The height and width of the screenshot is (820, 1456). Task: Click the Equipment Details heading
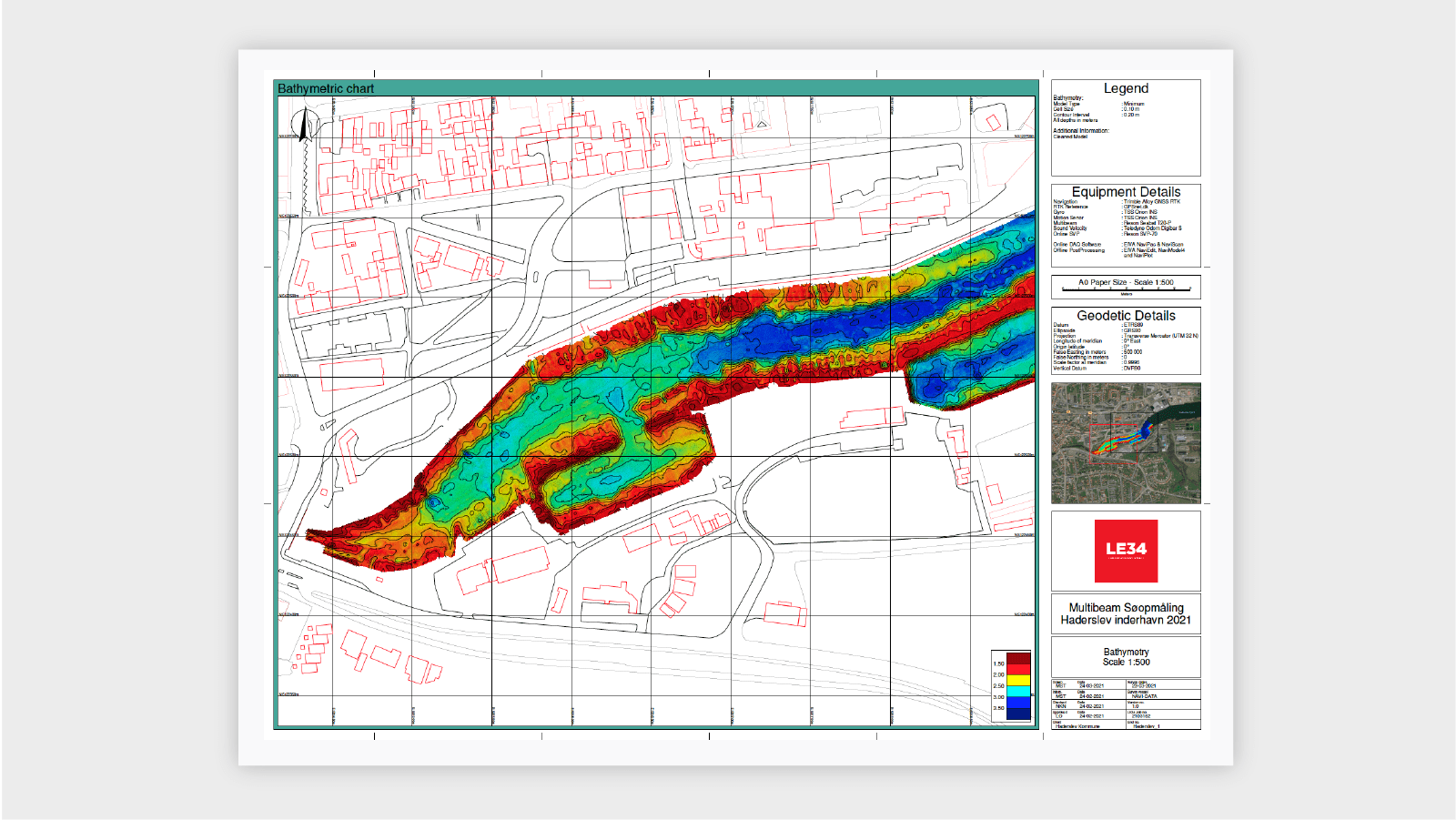(x=1126, y=192)
